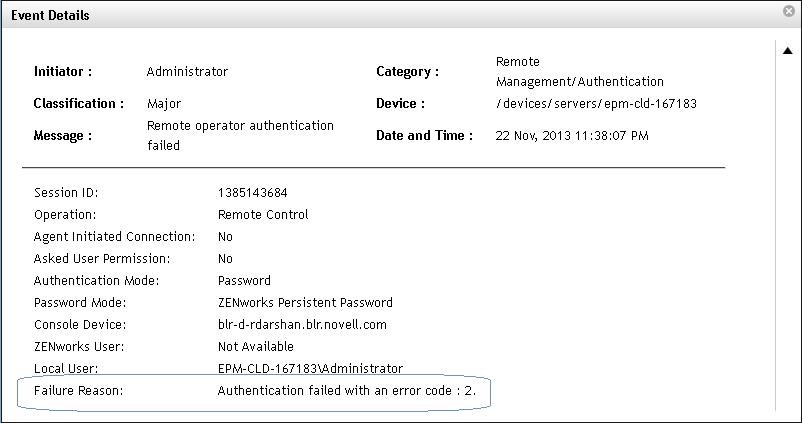Click the ZENworks User Not Available value
802x423 pixels.
256,347
